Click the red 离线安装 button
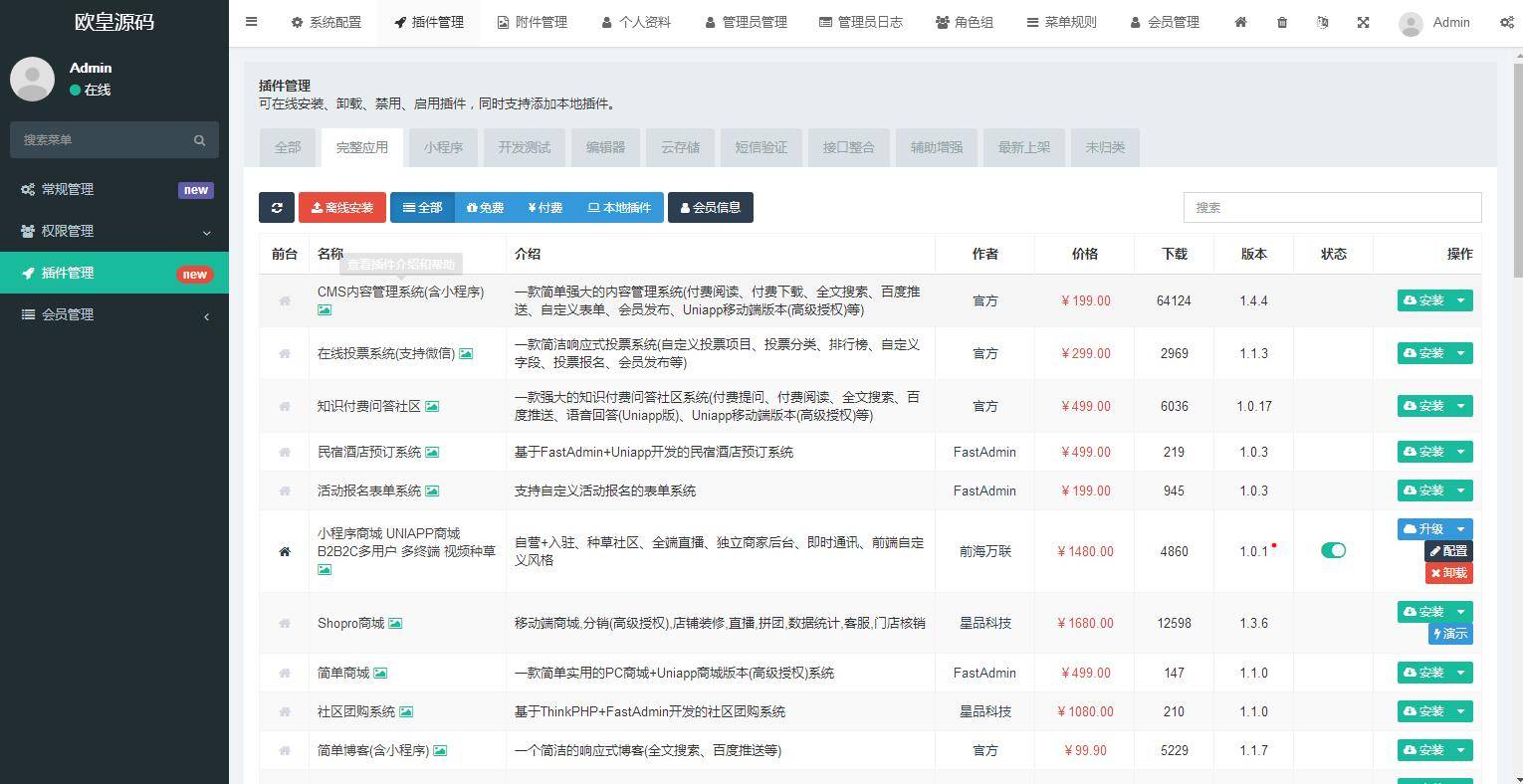The image size is (1523, 784). point(342,207)
